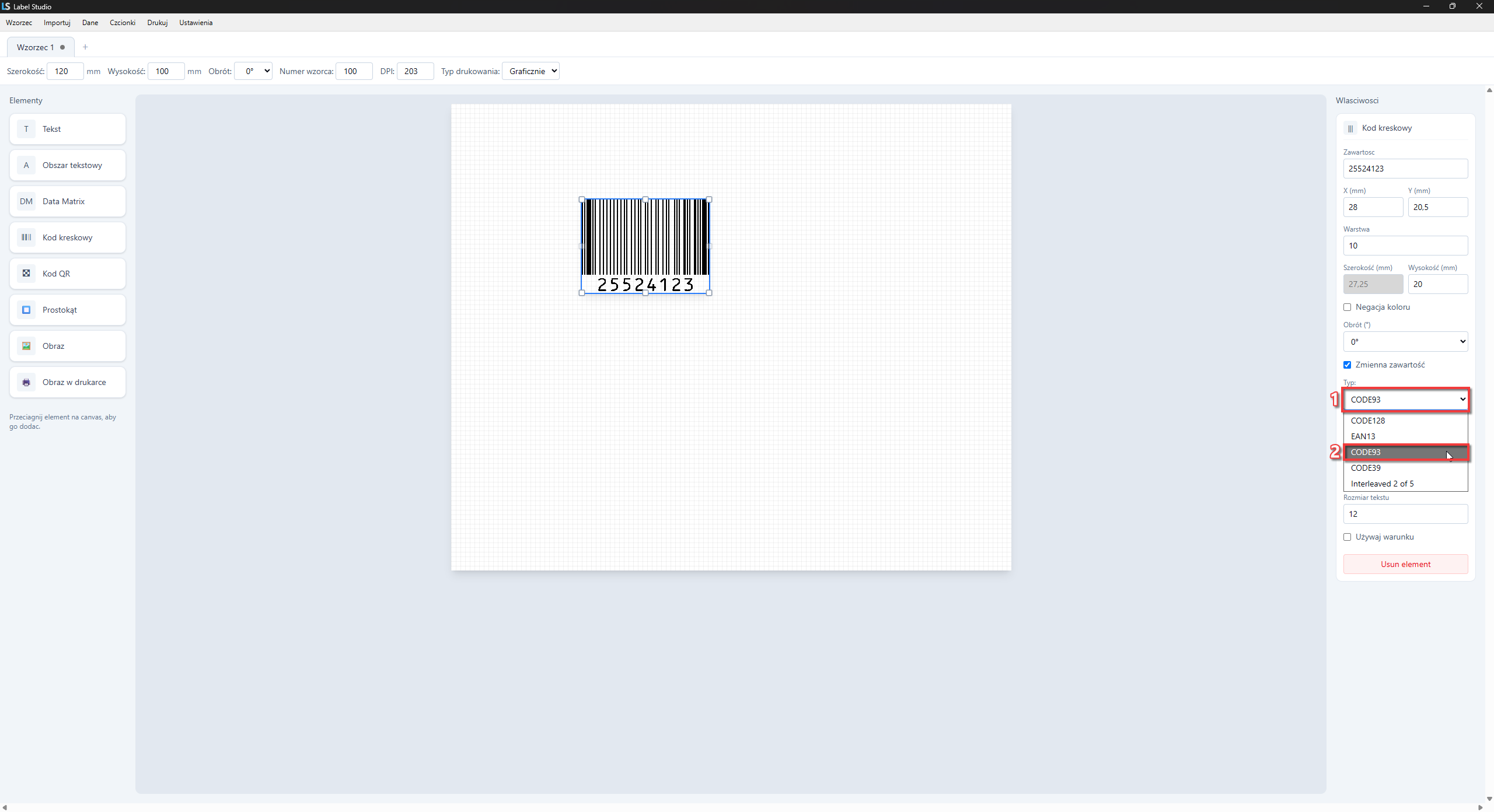Add a new template tab with plus
The width and height of the screenshot is (1494, 812).
[x=85, y=47]
